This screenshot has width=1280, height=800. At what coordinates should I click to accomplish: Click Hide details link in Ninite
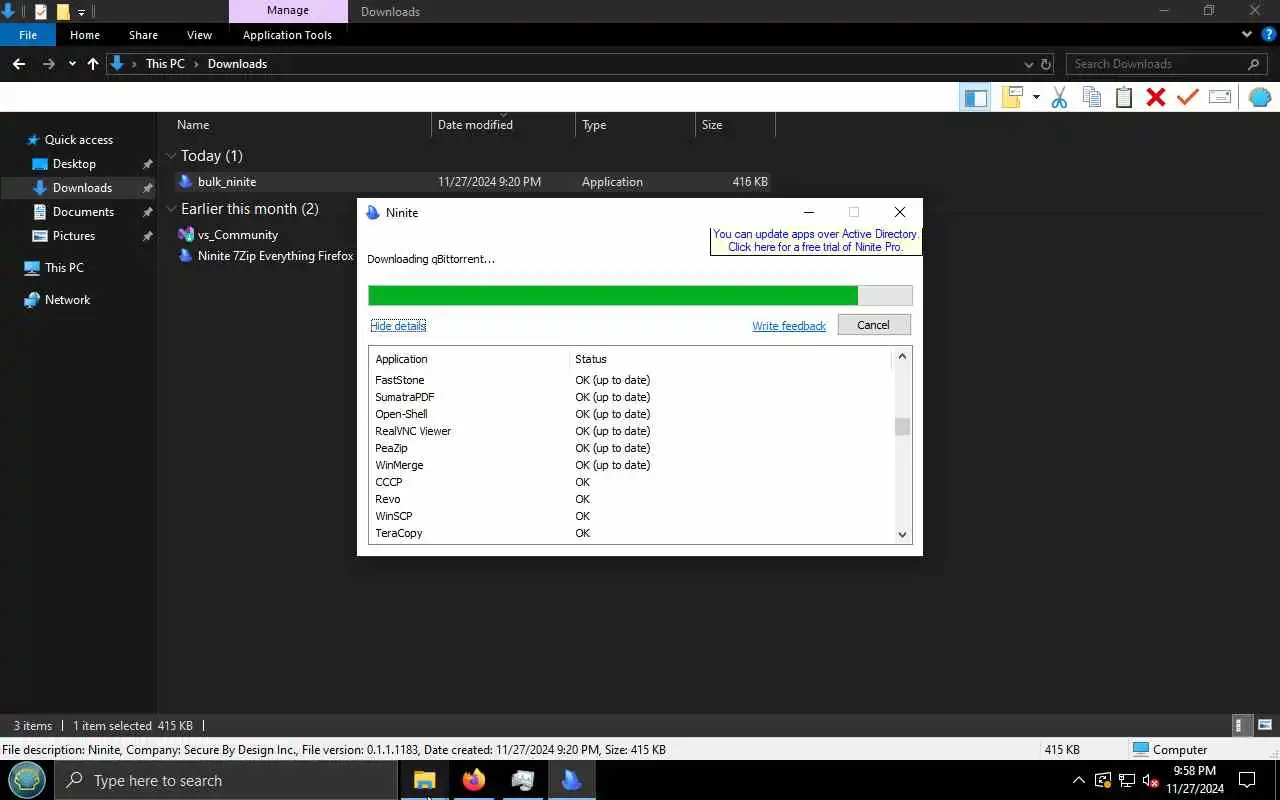point(398,326)
